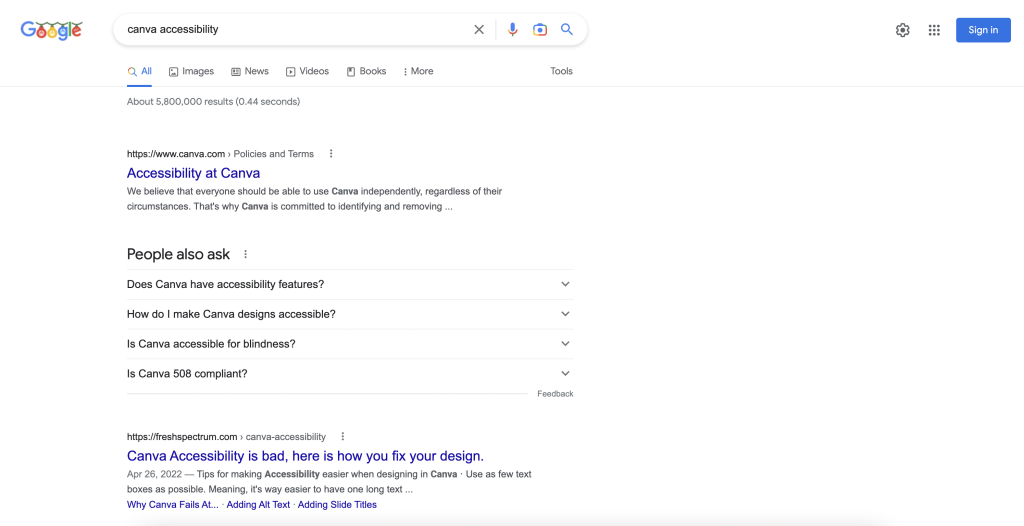The height and width of the screenshot is (526, 1024).
Task: Expand "Is Canva 508 compliant?" question
Action: 350,374
